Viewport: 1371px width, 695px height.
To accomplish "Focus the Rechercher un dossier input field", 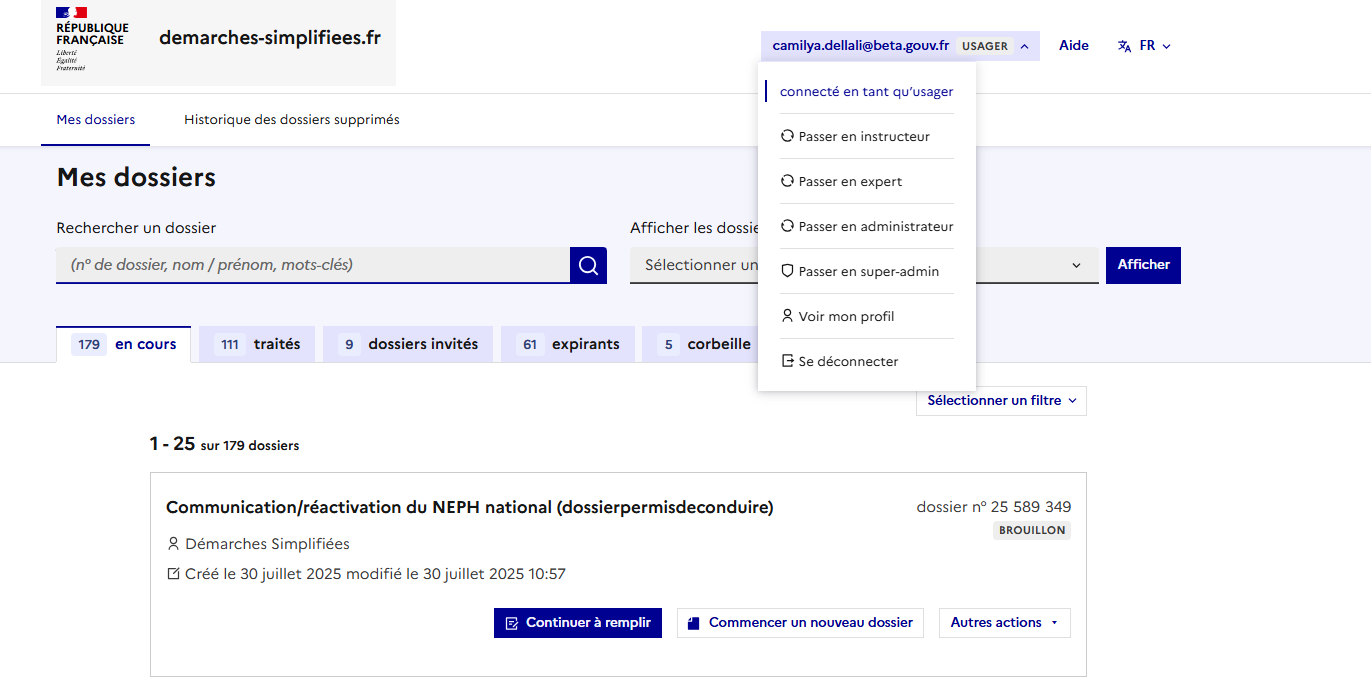I will pyautogui.click(x=313, y=265).
